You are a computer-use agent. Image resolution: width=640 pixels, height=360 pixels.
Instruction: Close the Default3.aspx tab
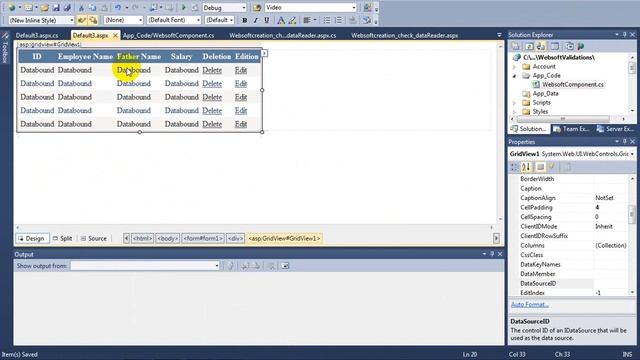pos(115,36)
